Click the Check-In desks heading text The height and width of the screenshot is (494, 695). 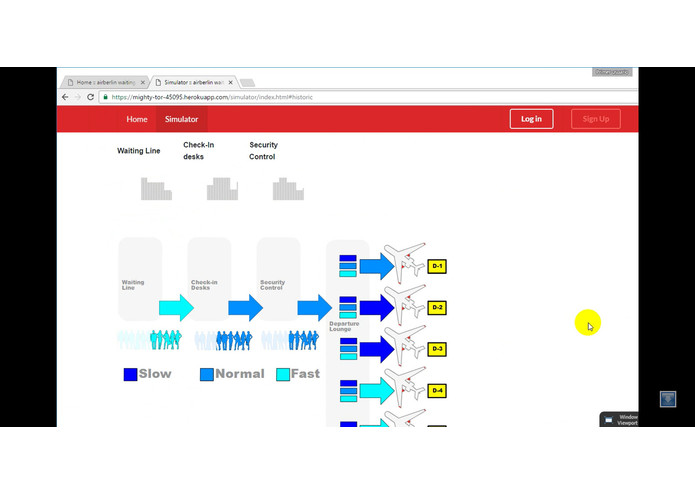click(199, 151)
